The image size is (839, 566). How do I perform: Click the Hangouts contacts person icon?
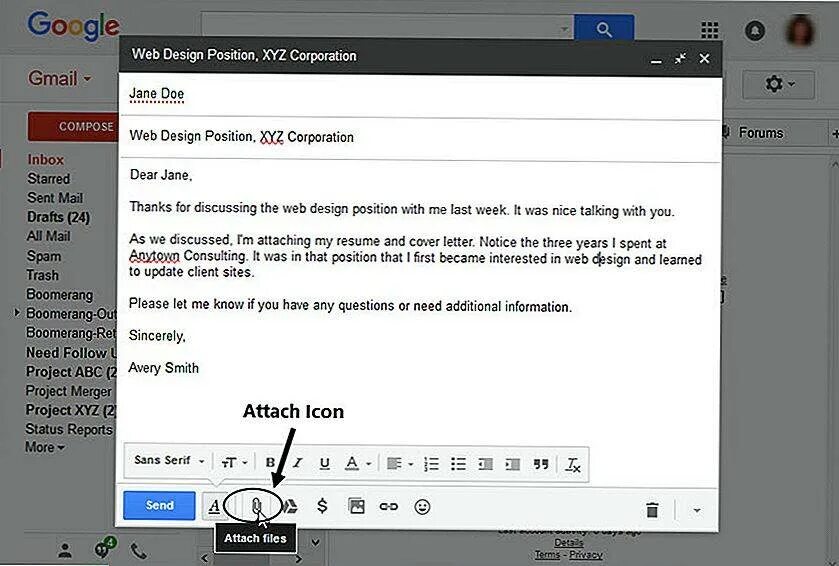click(x=65, y=550)
